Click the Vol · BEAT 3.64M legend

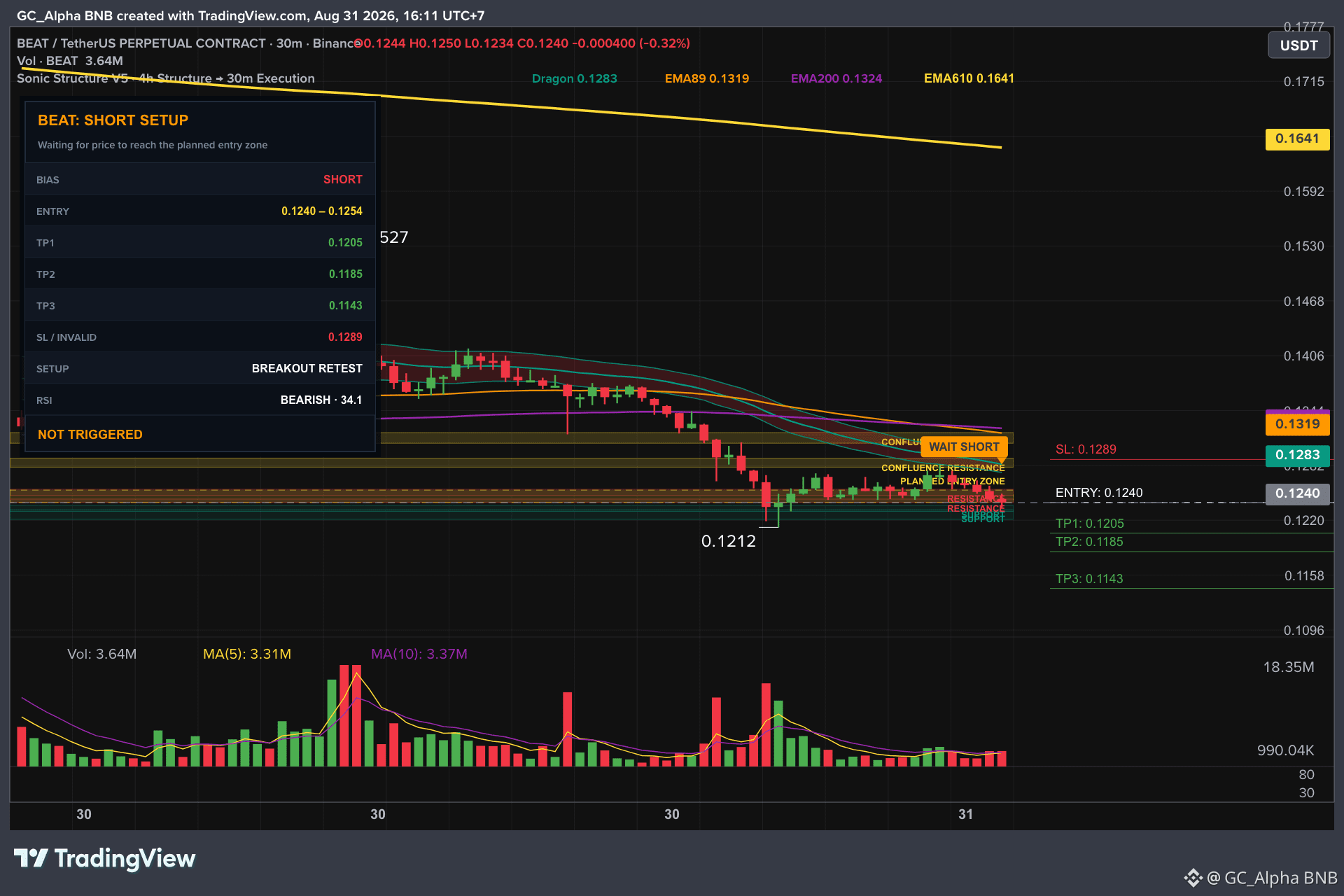coord(70,61)
